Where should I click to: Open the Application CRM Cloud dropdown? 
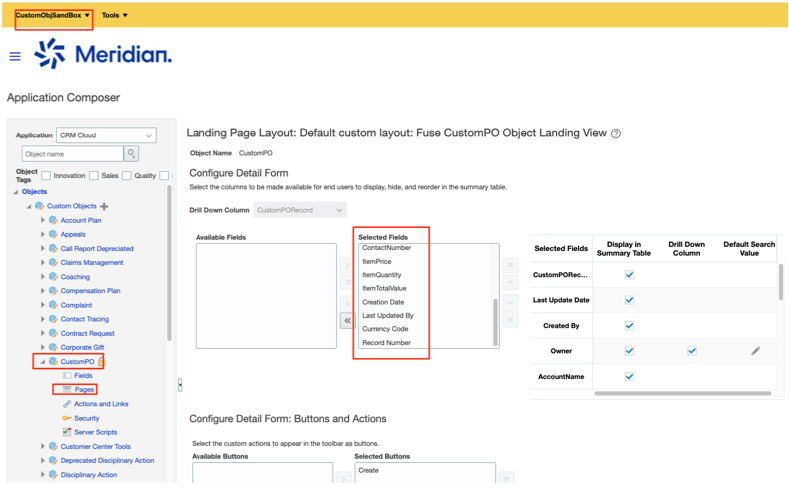click(106, 135)
